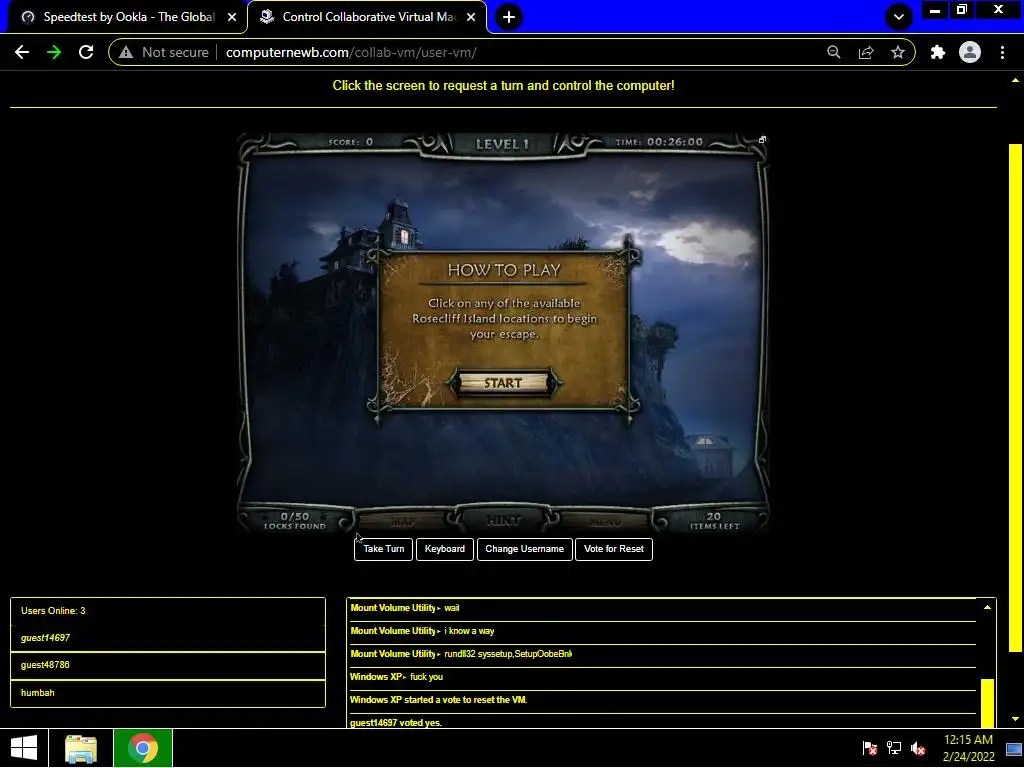1024x768 pixels.
Task: Start the game with the START button
Action: tap(503, 383)
